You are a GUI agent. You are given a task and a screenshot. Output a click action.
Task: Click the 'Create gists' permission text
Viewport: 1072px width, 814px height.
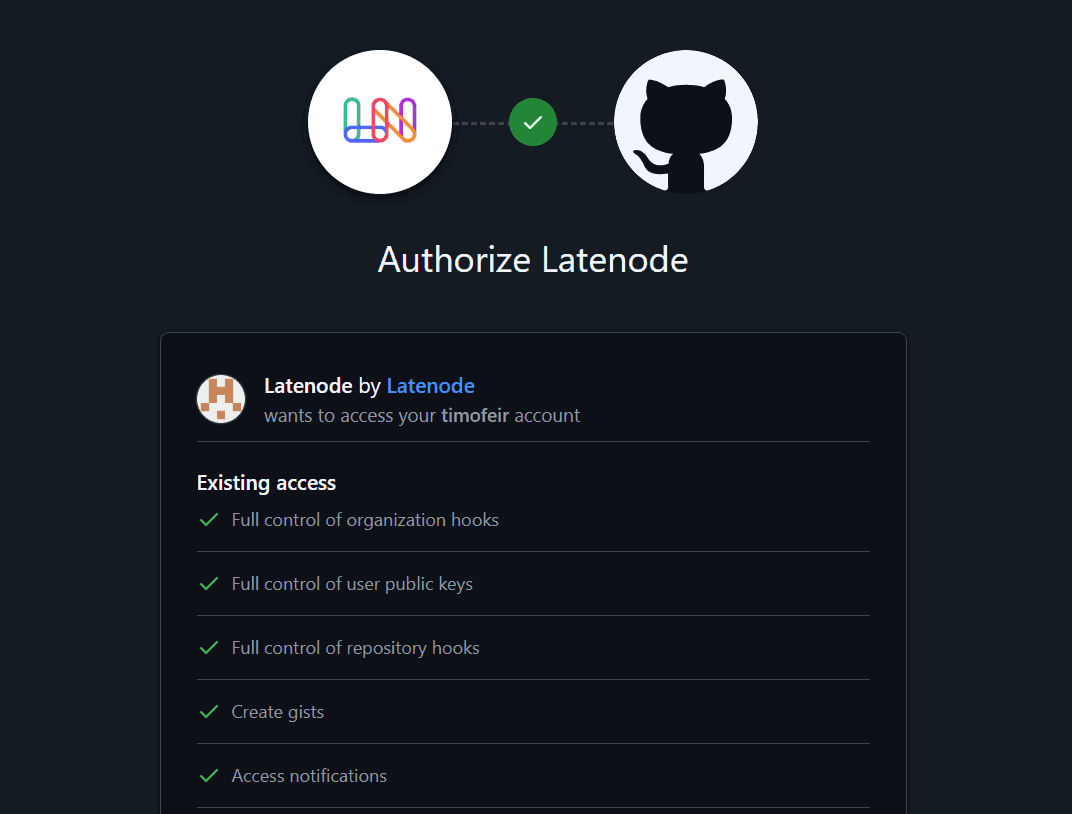point(278,712)
